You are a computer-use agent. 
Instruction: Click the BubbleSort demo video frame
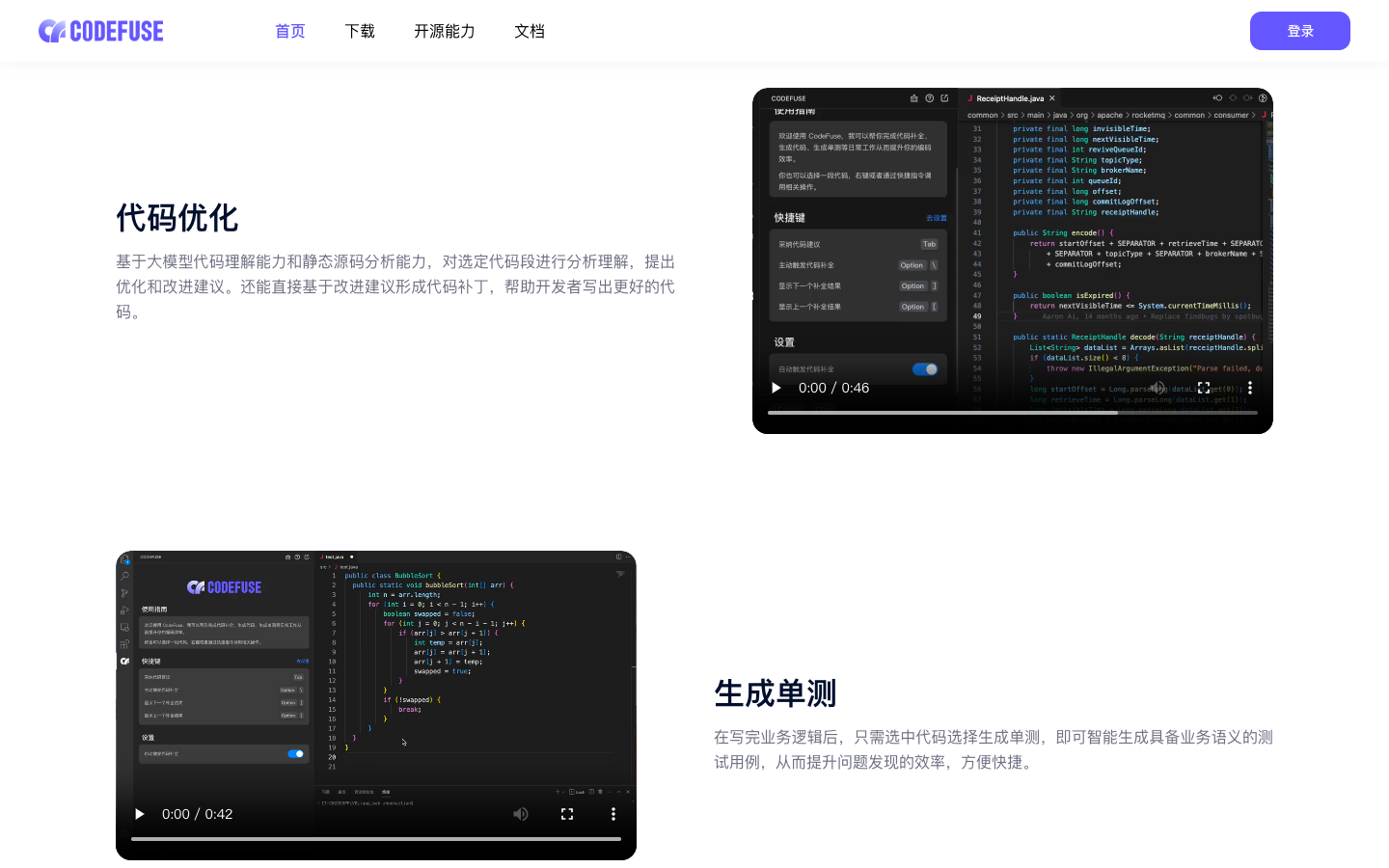click(376, 705)
